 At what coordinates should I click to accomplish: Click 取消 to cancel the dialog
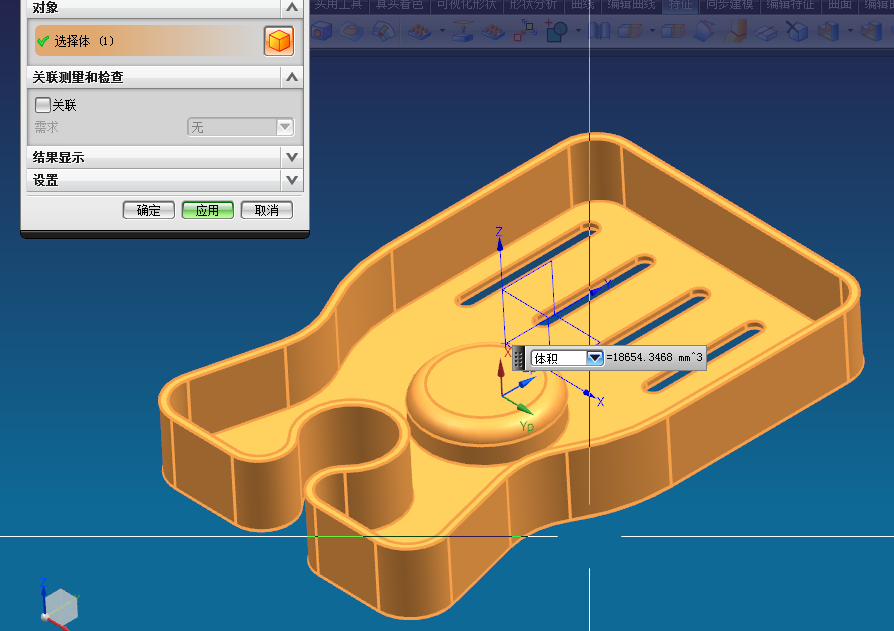[x=266, y=210]
